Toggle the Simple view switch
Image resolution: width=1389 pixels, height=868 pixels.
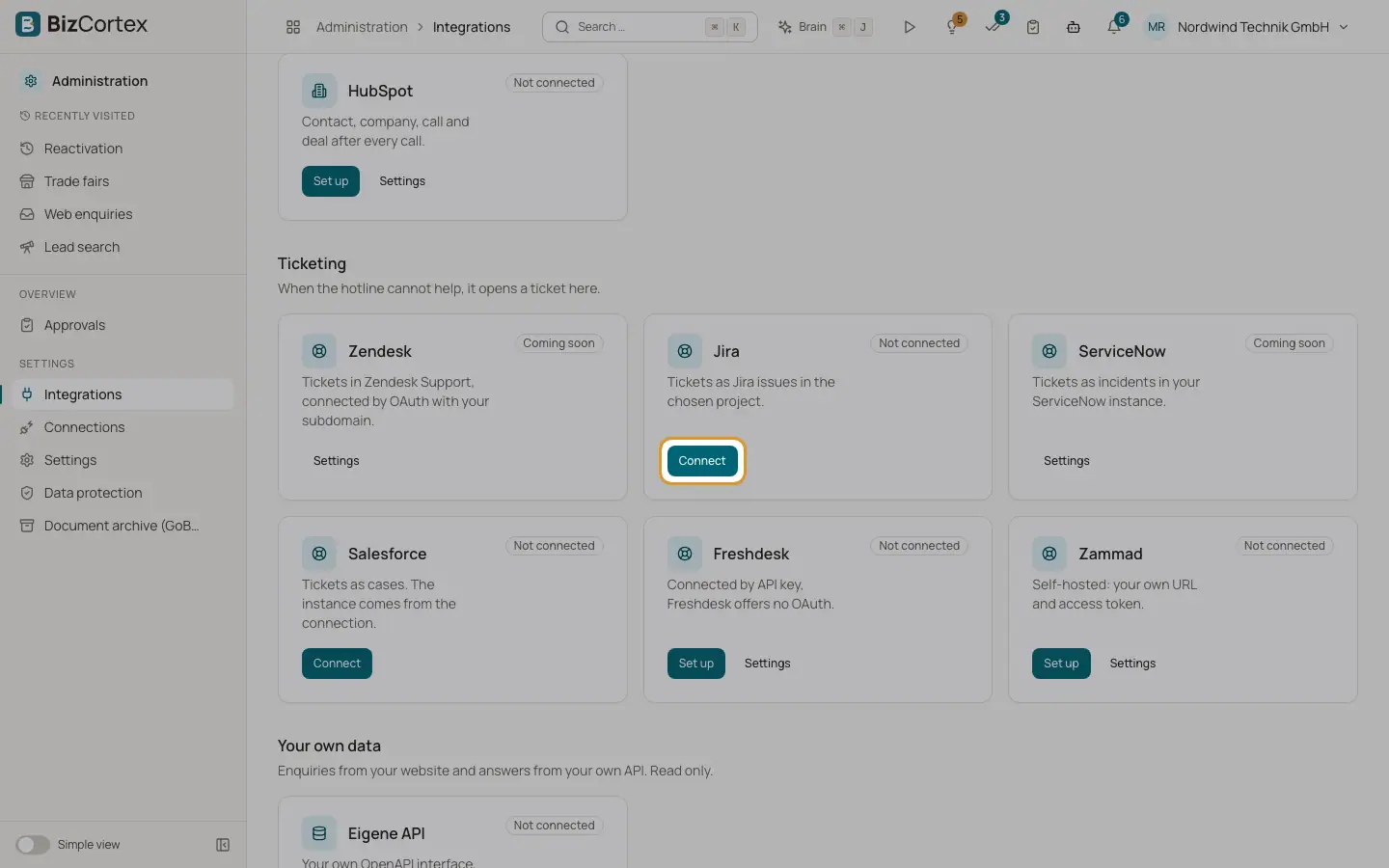pos(32,845)
